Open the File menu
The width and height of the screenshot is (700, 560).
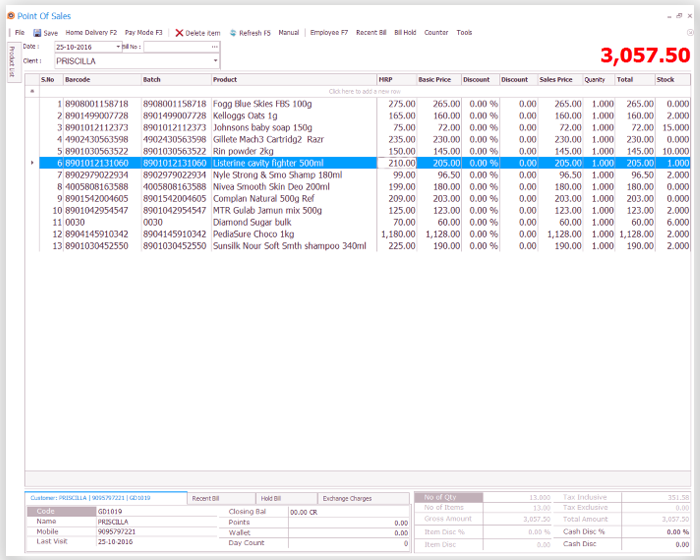[20, 33]
